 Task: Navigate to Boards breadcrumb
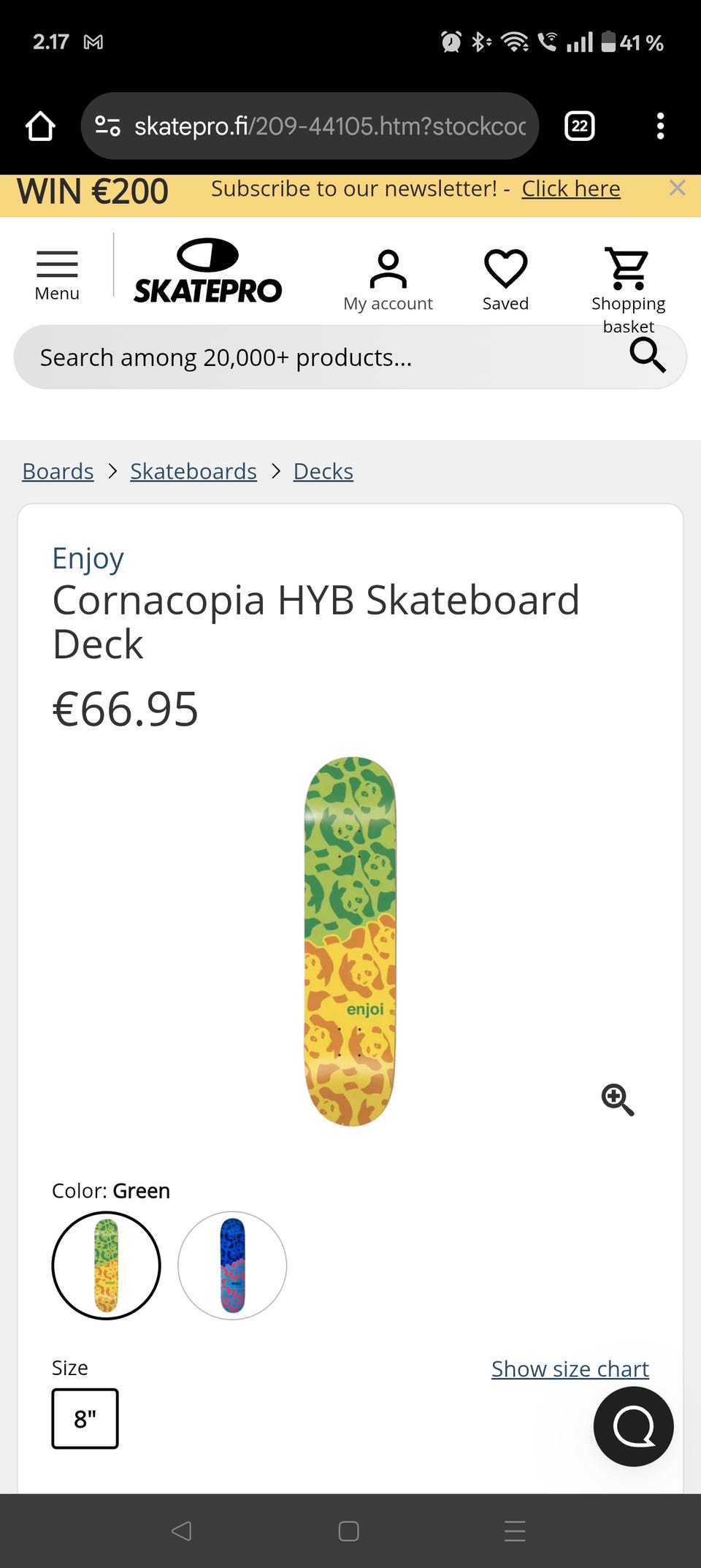[58, 471]
